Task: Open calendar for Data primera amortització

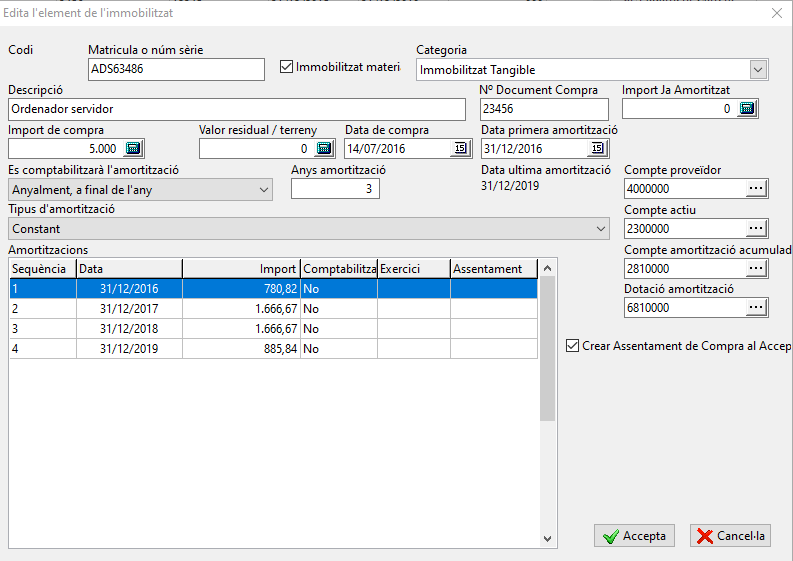Action: click(x=598, y=149)
